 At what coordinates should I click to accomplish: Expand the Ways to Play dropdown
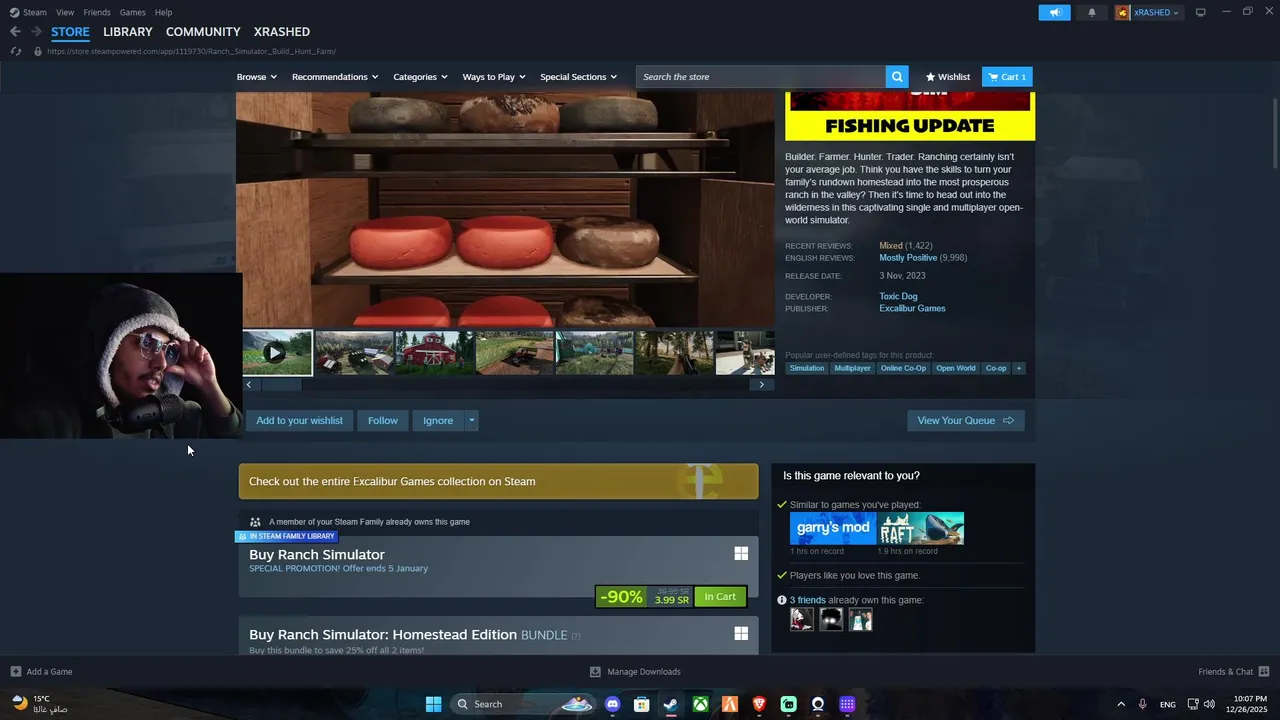tap(494, 77)
